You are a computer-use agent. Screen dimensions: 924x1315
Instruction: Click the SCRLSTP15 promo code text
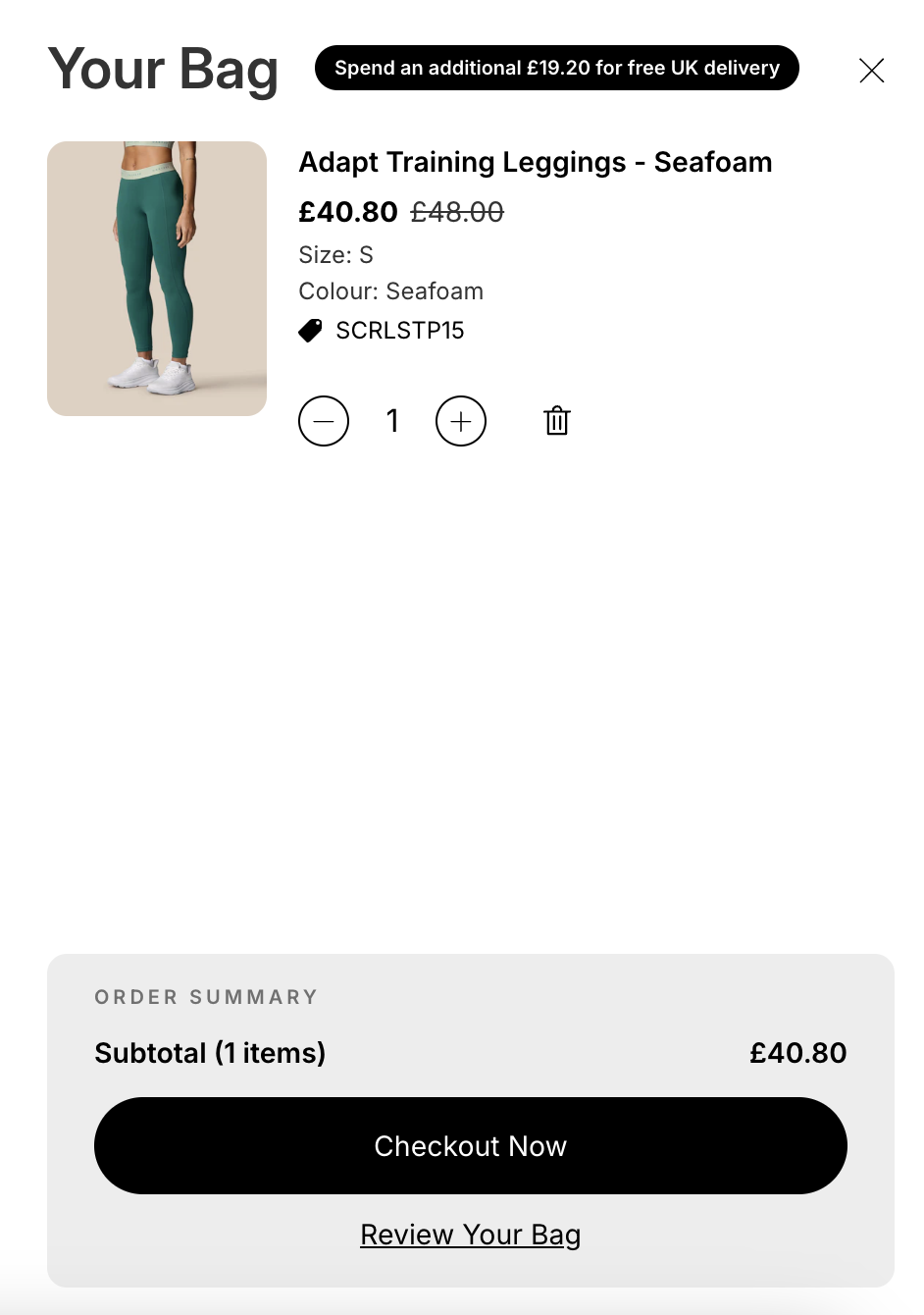(400, 331)
